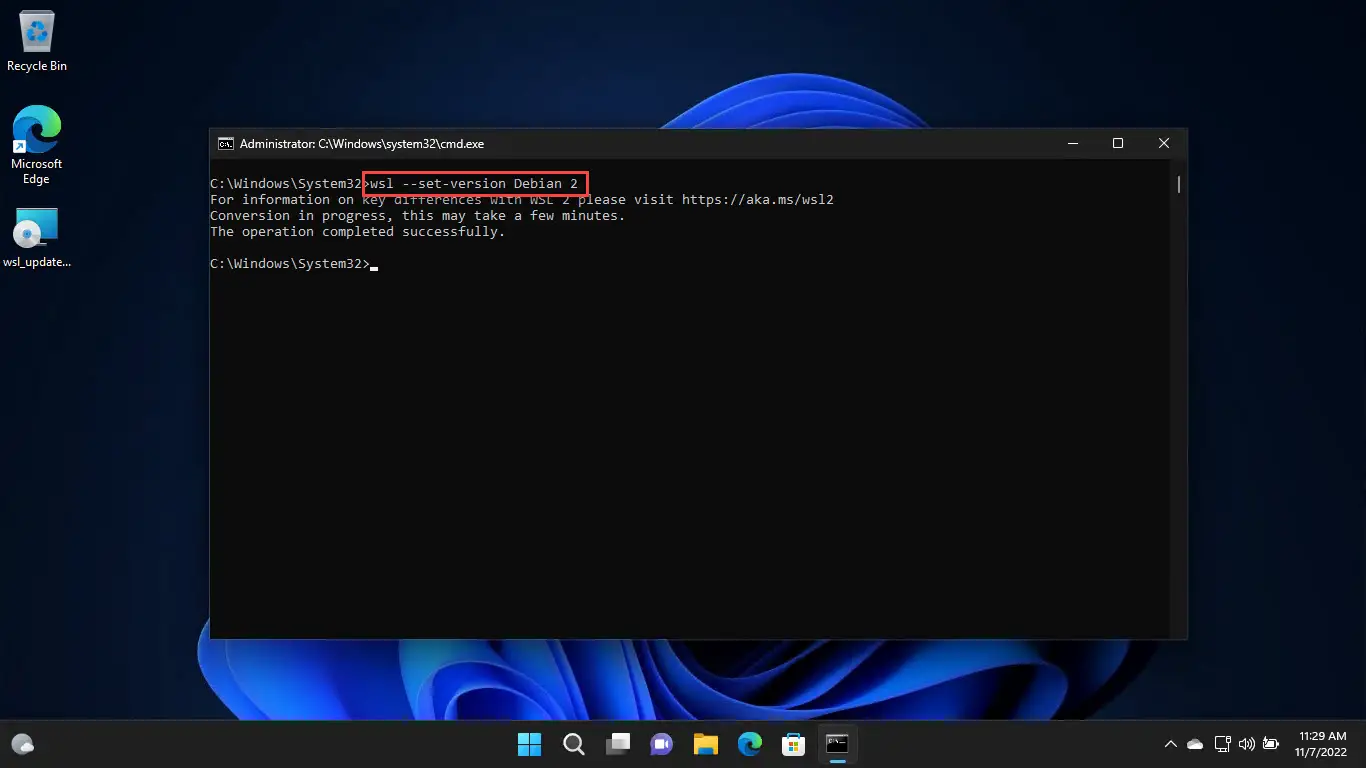Viewport: 1366px width, 768px height.
Task: Click the bottom C:\Windows\System32> prompt line
Action: (294, 264)
